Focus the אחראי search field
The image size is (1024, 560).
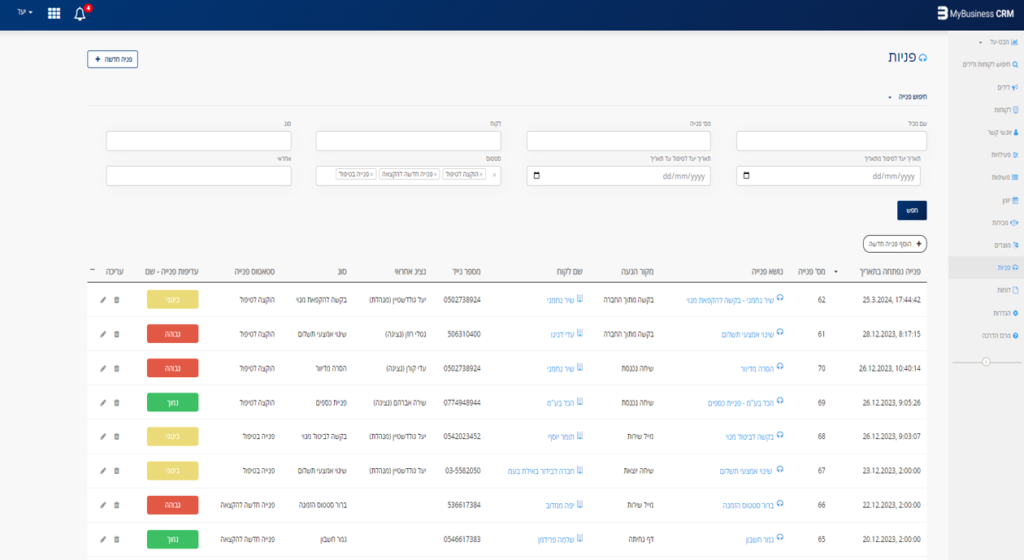[x=199, y=176]
